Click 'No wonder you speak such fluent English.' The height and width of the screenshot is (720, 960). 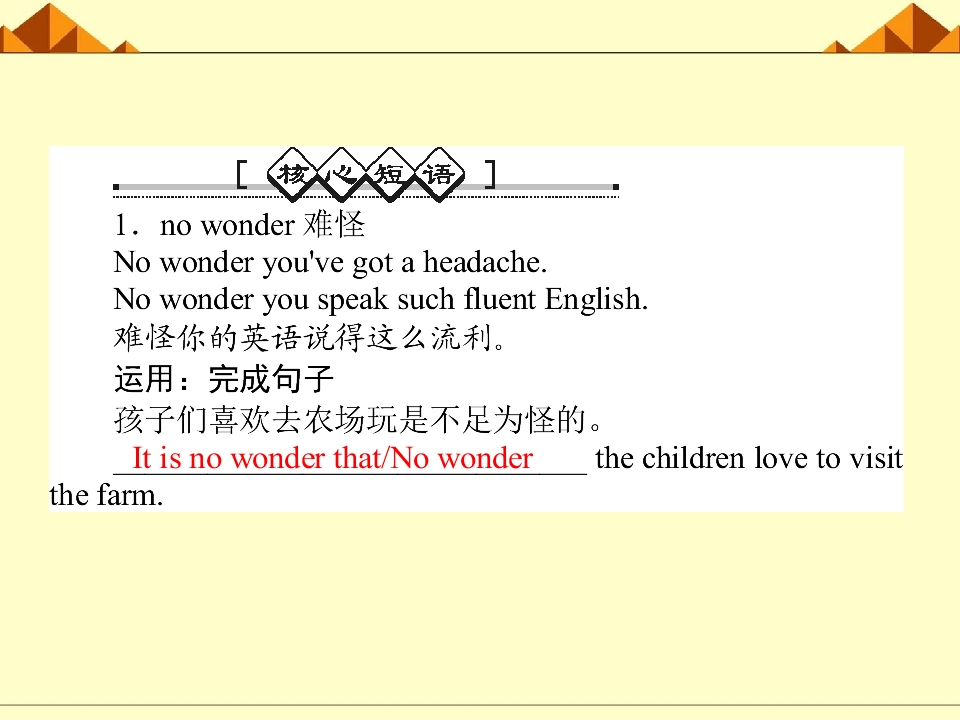[381, 300]
